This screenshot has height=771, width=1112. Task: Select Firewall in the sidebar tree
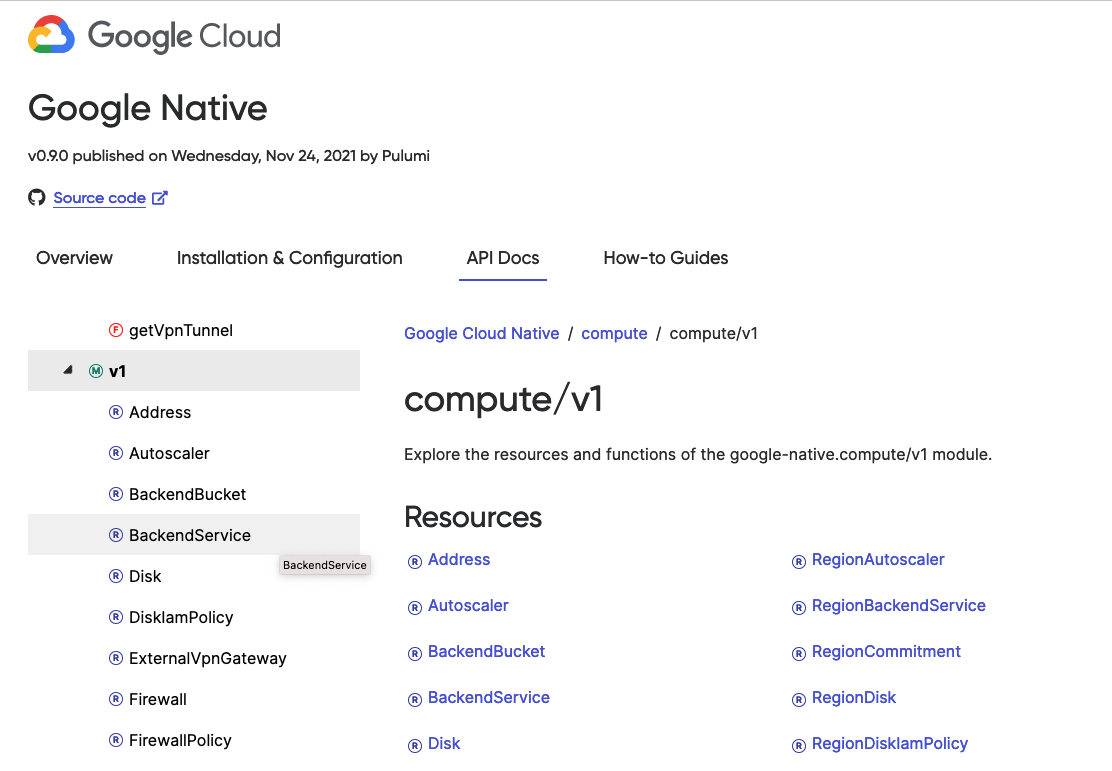coord(158,699)
